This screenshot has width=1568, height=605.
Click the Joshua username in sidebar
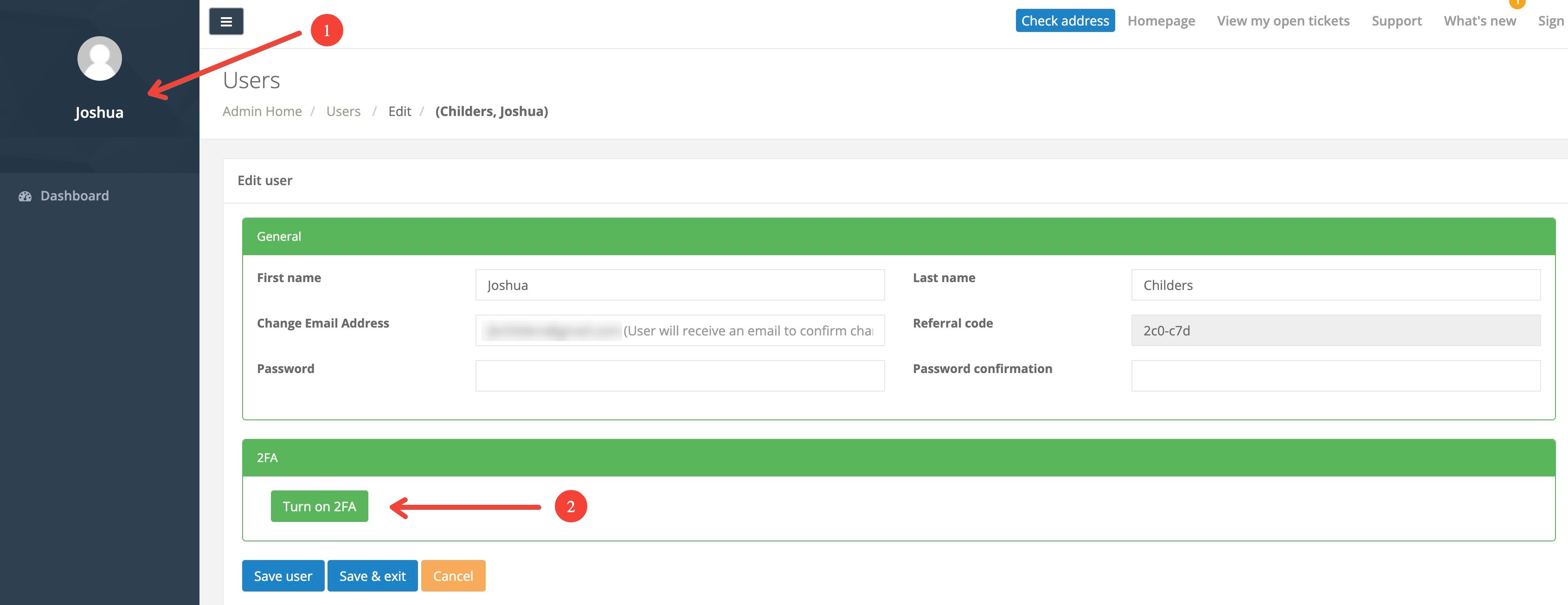click(99, 113)
